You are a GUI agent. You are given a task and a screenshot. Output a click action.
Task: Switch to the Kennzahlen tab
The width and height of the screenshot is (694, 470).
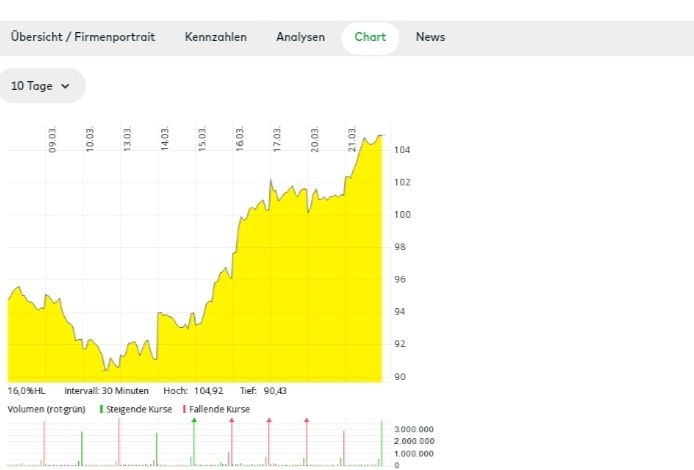(216, 37)
